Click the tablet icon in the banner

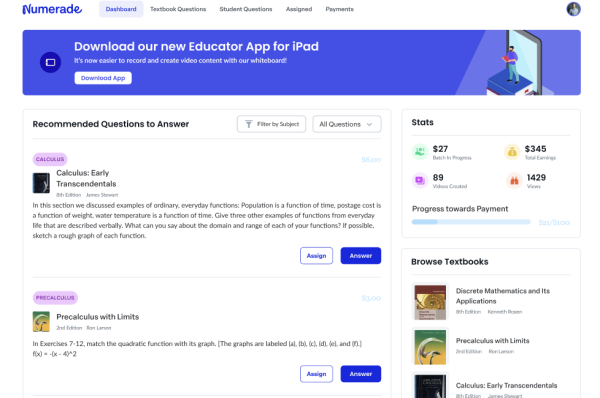[x=51, y=62]
